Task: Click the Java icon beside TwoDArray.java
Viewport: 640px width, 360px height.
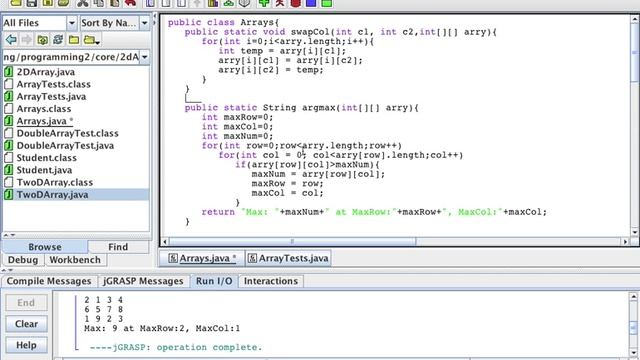Action: point(9,194)
